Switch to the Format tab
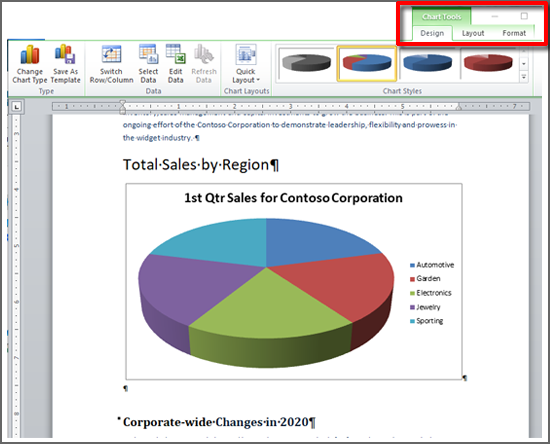 [514, 33]
